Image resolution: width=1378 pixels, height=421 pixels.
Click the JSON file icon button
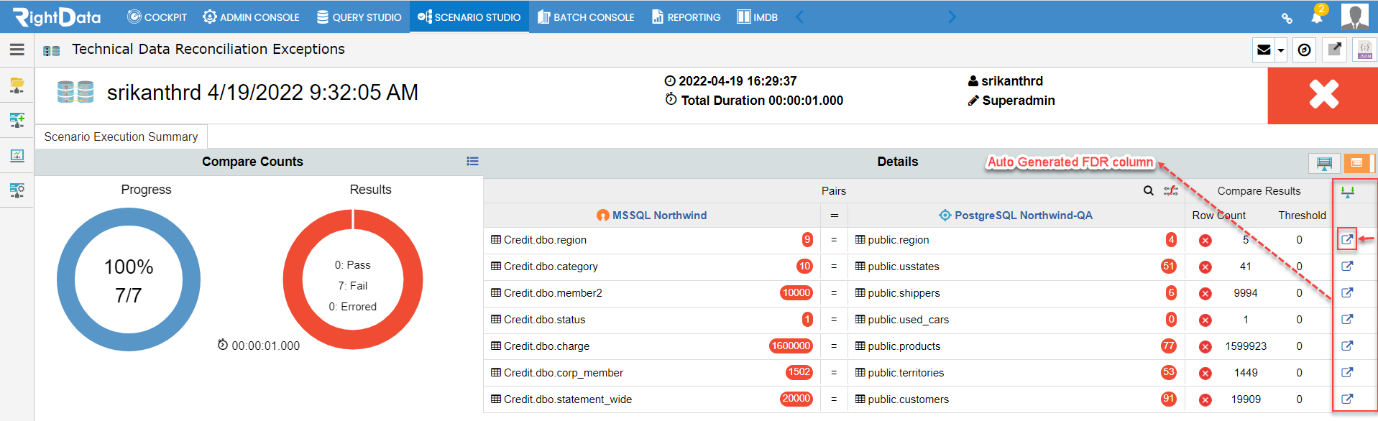tap(1364, 50)
